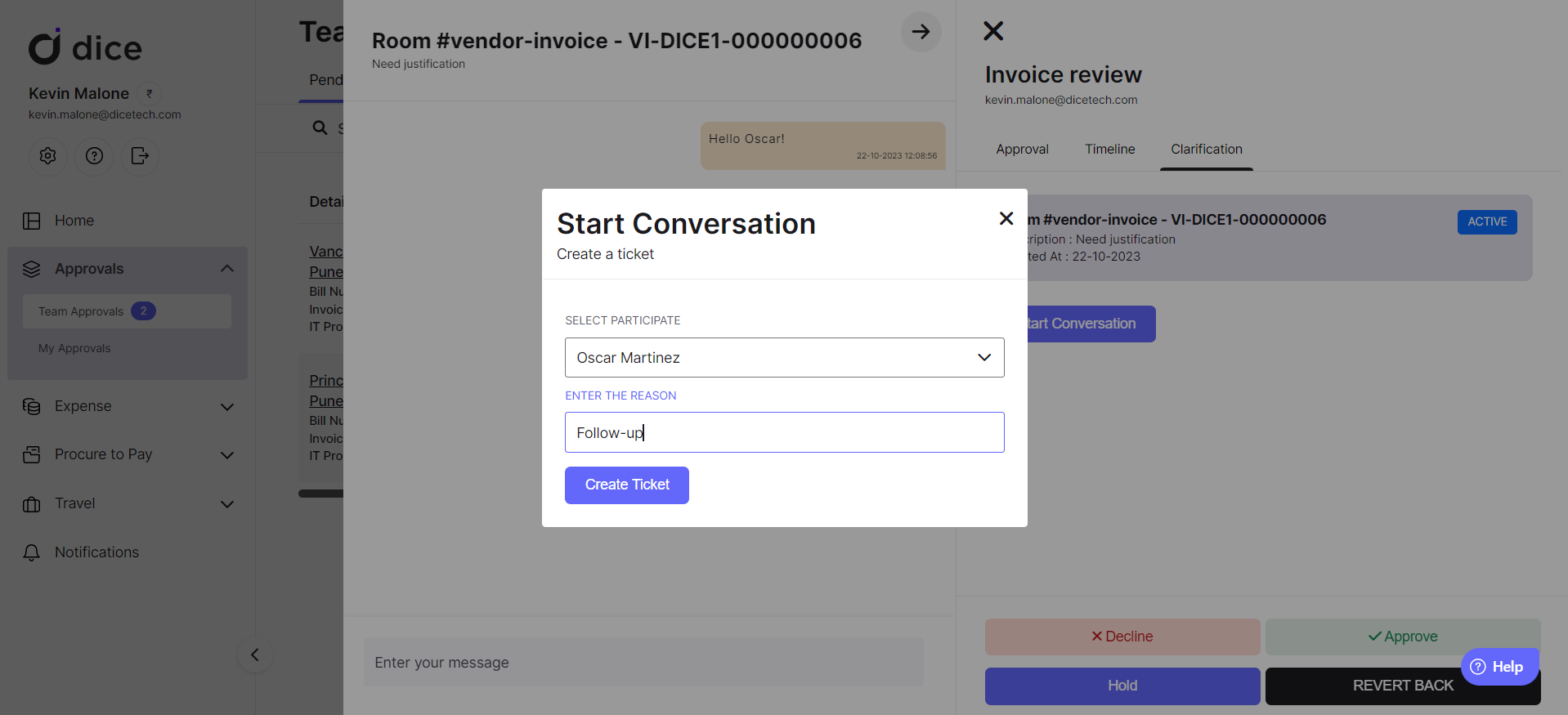Close the Start Conversation dialog
The image size is (1568, 715).
[1006, 218]
